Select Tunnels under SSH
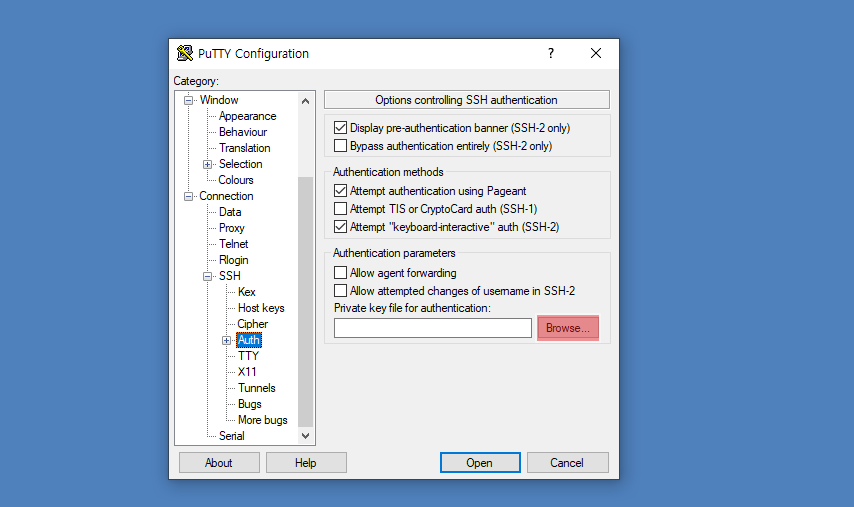Image resolution: width=854 pixels, height=507 pixels. click(257, 388)
